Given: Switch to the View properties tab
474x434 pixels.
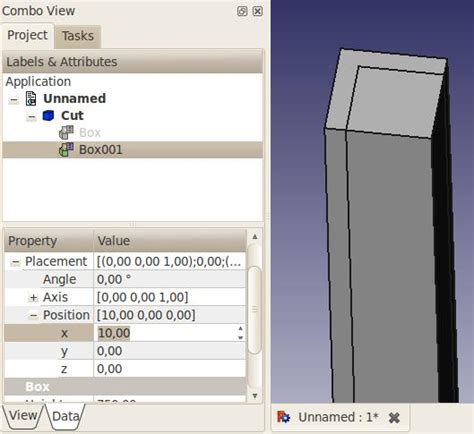Looking at the screenshot, I should click(23, 416).
